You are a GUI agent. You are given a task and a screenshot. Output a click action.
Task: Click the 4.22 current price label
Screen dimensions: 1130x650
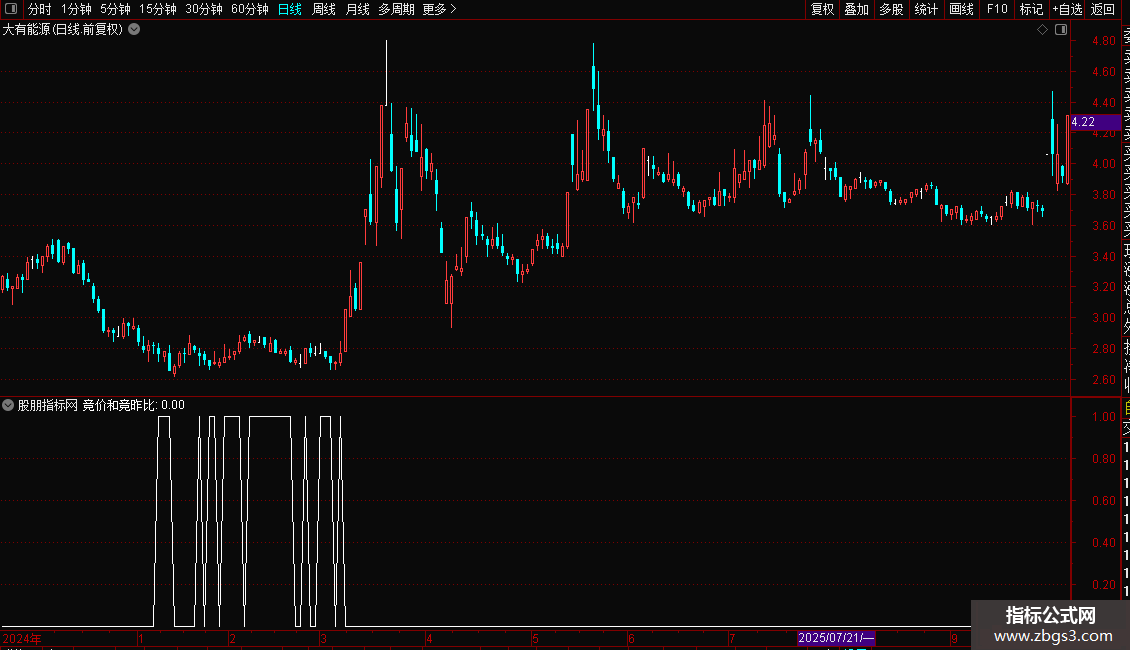tap(1095, 122)
